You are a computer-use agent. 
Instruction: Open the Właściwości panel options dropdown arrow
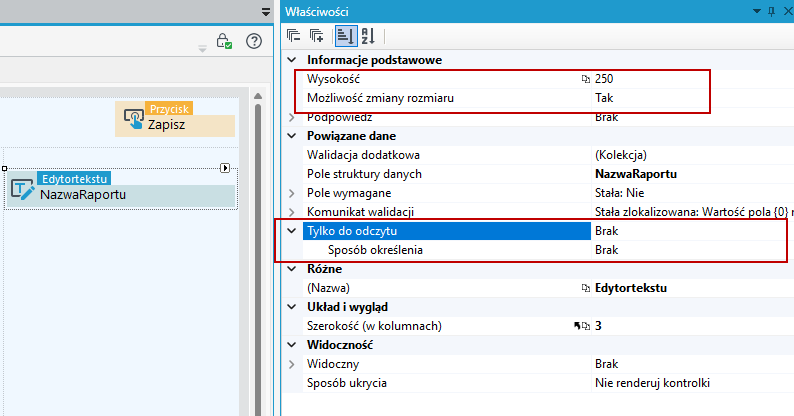coord(757,11)
